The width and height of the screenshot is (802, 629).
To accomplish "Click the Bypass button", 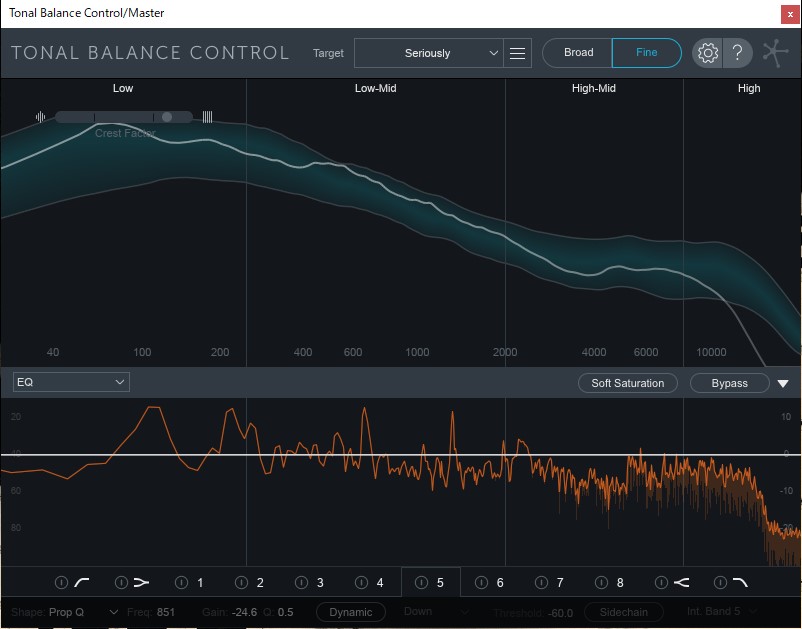I will click(x=729, y=383).
